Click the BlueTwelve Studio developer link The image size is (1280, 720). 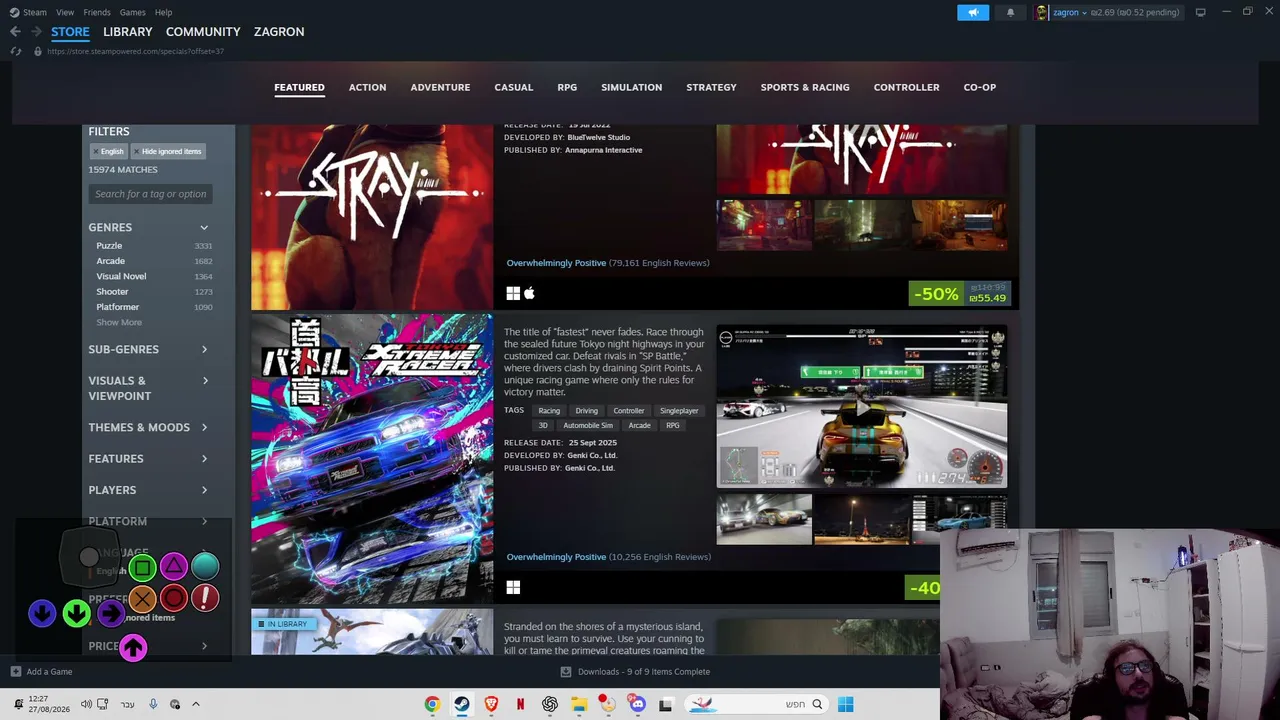click(x=599, y=137)
